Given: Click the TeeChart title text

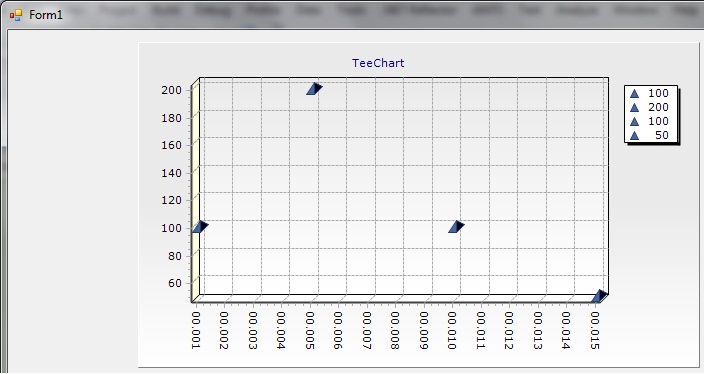Looking at the screenshot, I should tap(378, 63).
